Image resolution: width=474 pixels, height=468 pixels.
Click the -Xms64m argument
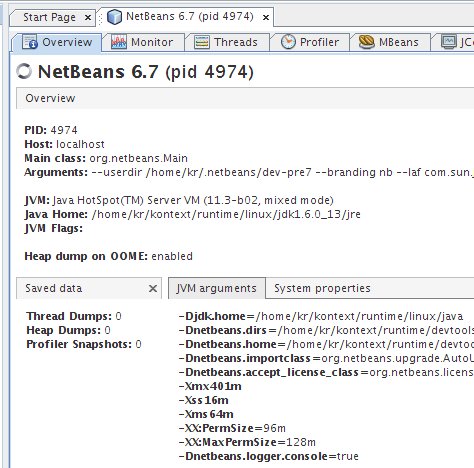pos(206,414)
